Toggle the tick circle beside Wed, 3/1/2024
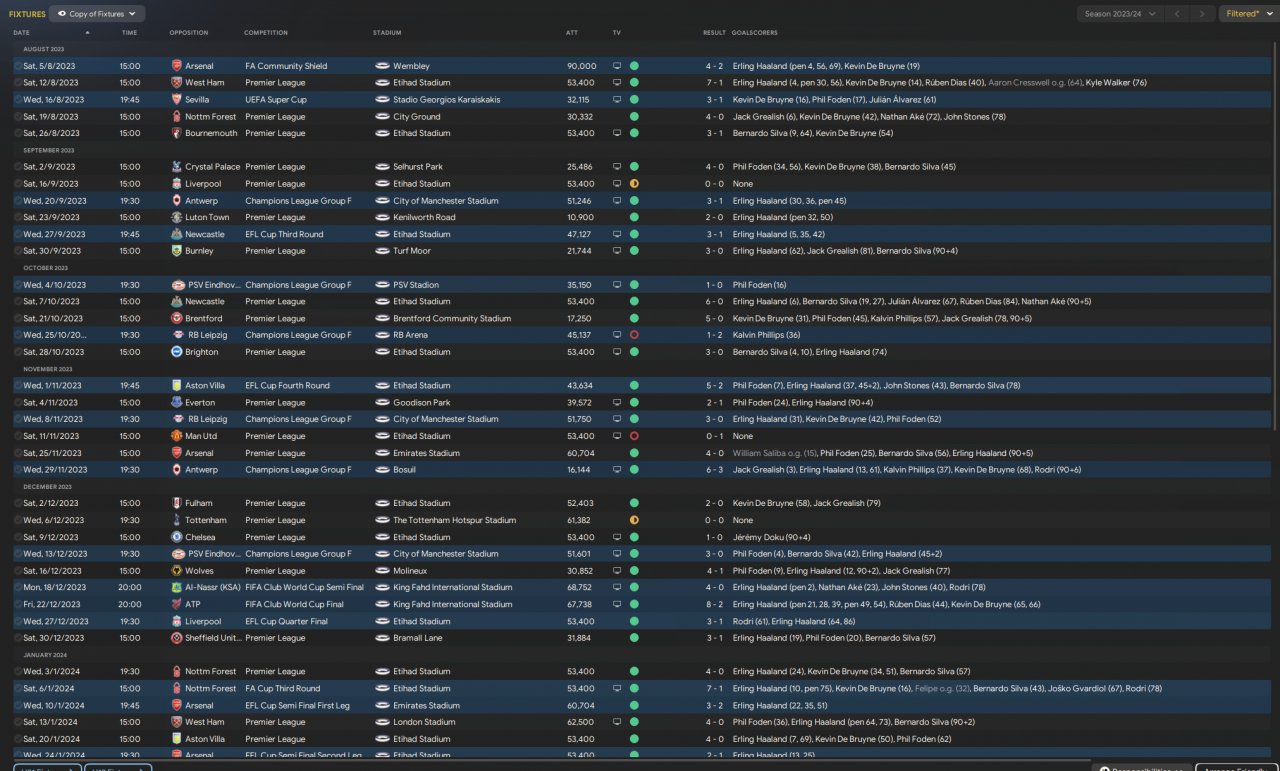1280x771 pixels. [x=18, y=671]
